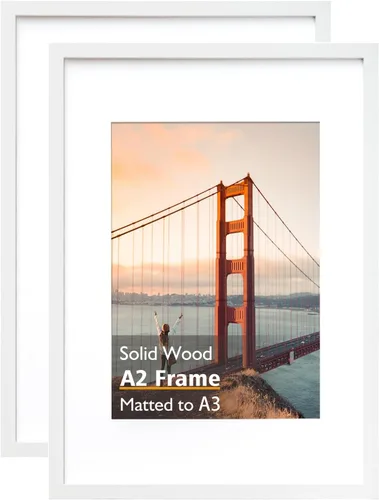Select the back white frame's top edge
Screen dimensions: 379x500
(166, 8)
